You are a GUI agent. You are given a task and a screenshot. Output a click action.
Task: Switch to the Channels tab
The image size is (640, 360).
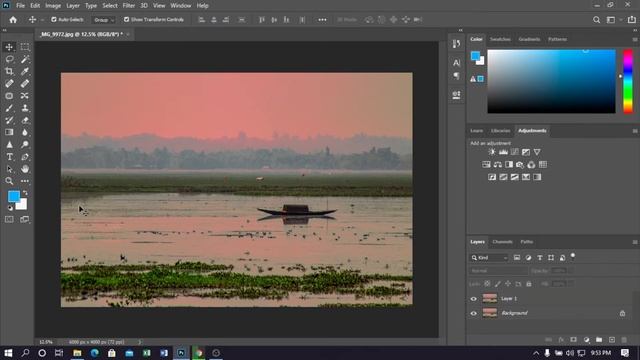(x=502, y=242)
